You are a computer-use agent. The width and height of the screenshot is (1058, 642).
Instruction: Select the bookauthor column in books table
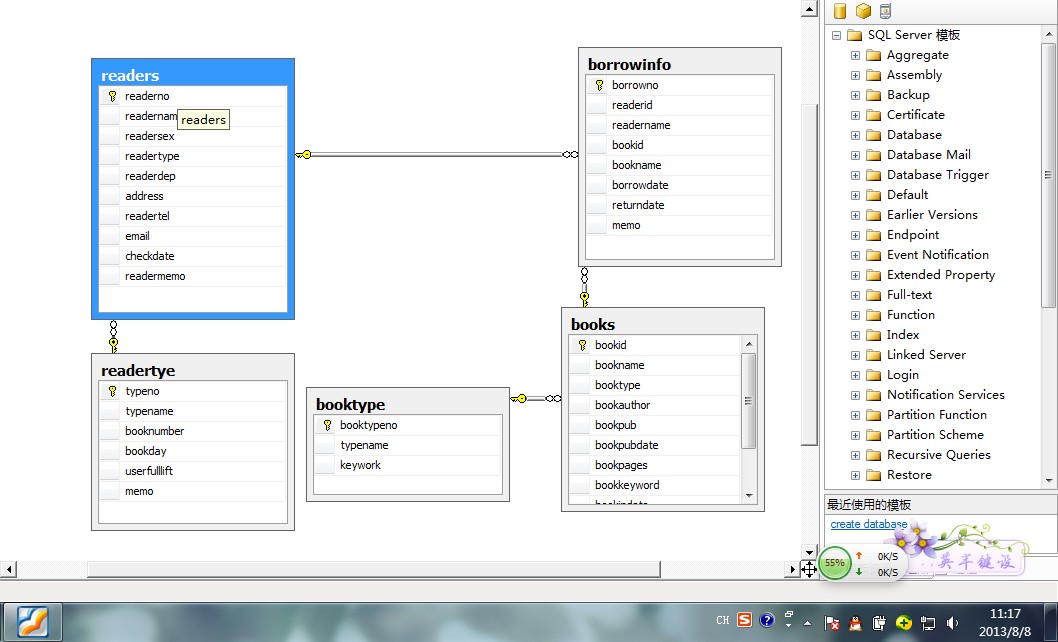tap(622, 405)
